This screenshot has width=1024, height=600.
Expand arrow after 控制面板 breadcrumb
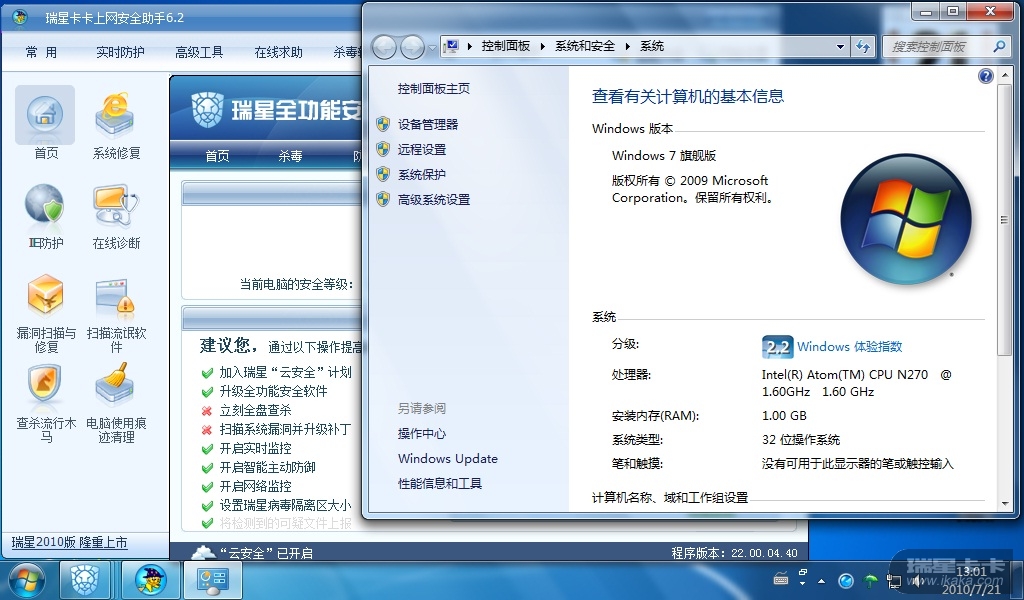click(542, 46)
